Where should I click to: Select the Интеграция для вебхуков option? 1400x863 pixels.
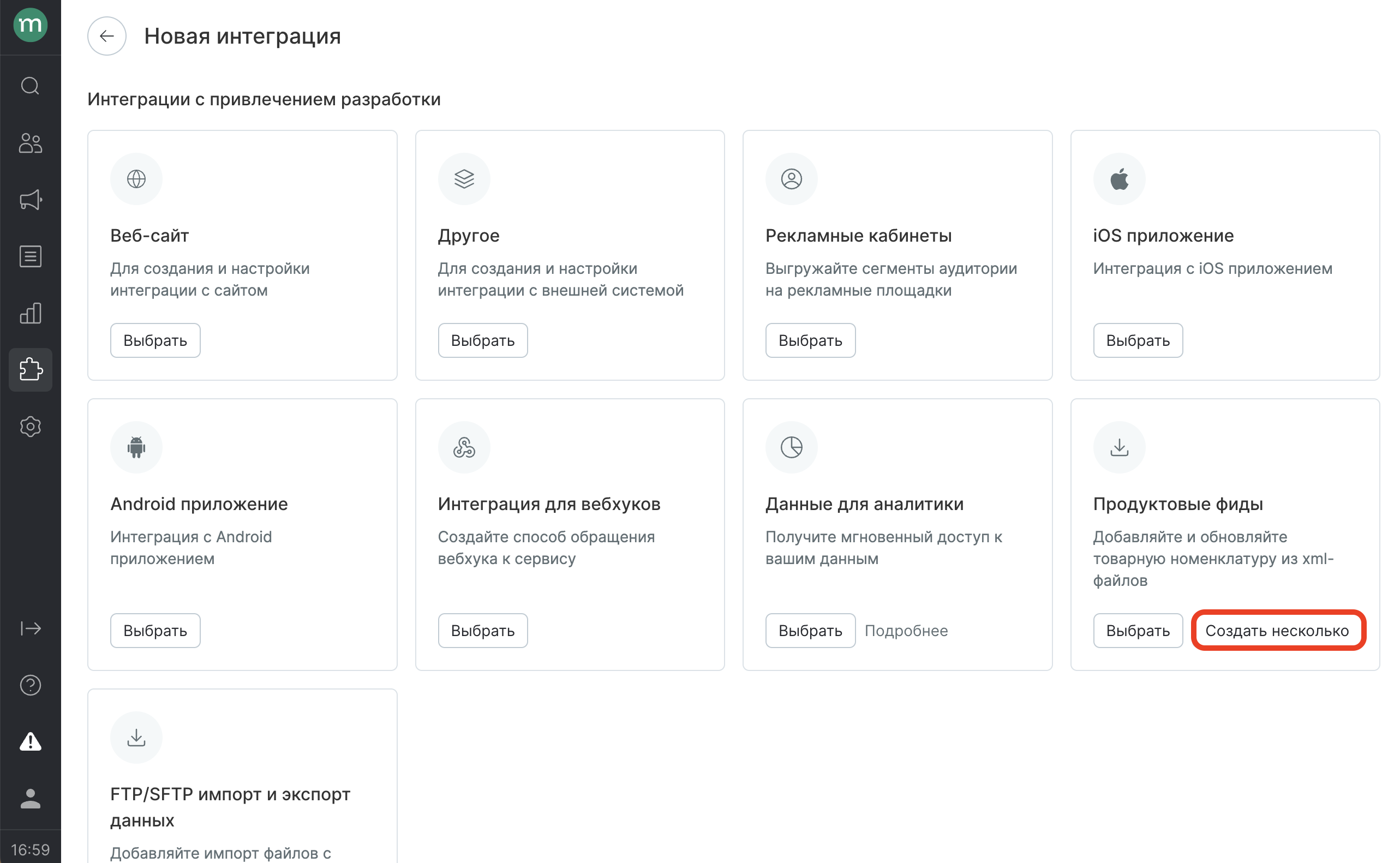click(x=482, y=631)
